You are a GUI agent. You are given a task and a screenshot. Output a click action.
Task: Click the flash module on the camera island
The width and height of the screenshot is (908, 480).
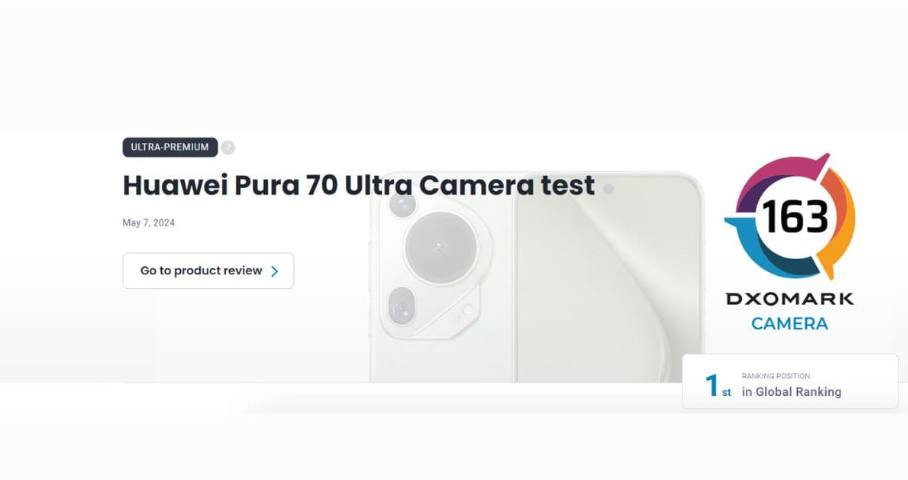464,313
